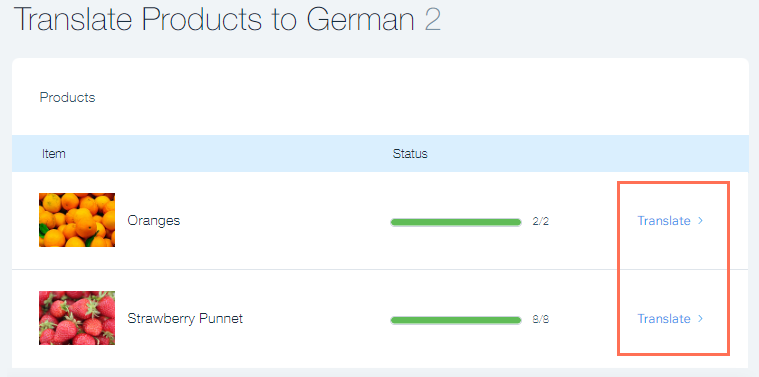Click the Oranges green progress bar
Image resolution: width=759 pixels, height=377 pixels.
(x=455, y=222)
